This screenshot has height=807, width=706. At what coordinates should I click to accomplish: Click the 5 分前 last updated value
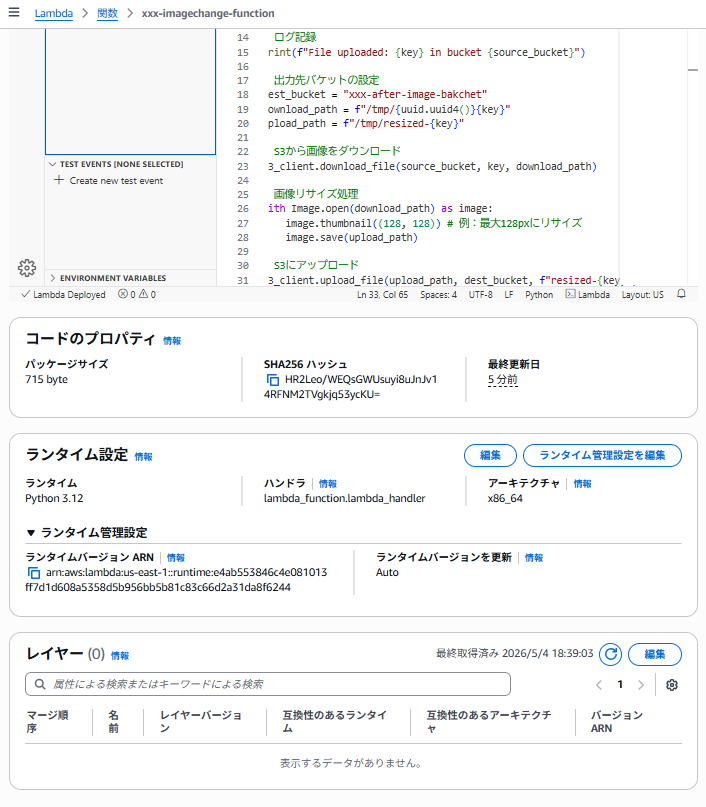pyautogui.click(x=503, y=380)
